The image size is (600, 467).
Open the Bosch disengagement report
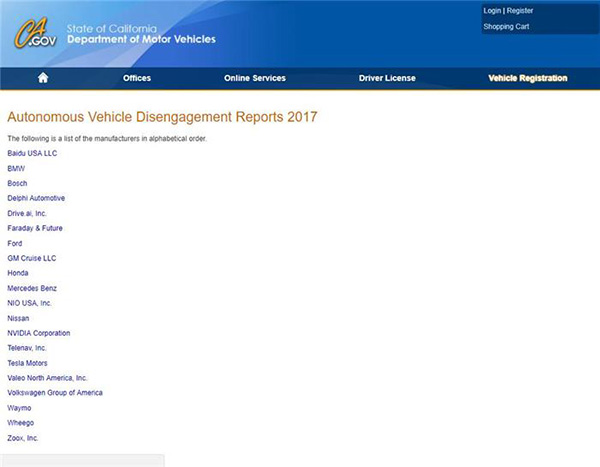point(17,183)
